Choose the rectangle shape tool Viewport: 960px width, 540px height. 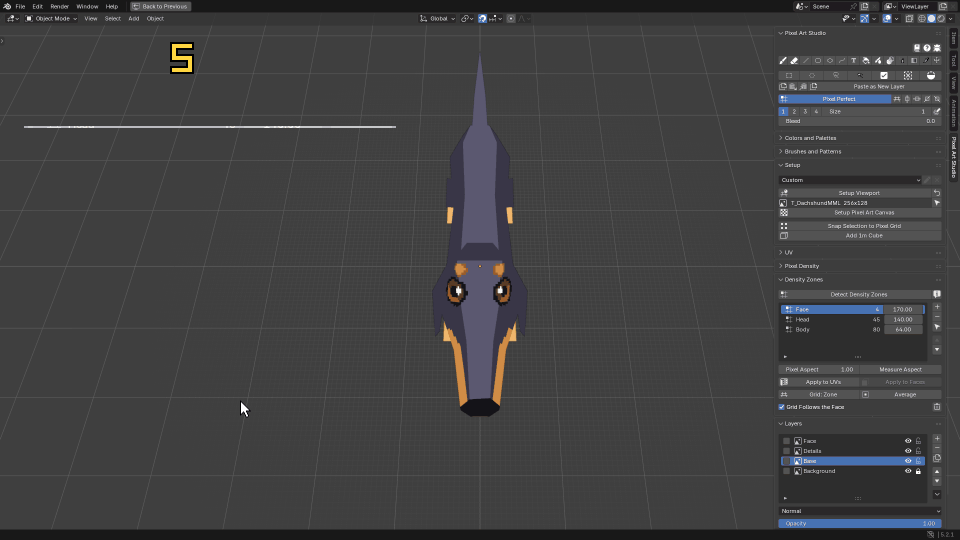tap(818, 61)
